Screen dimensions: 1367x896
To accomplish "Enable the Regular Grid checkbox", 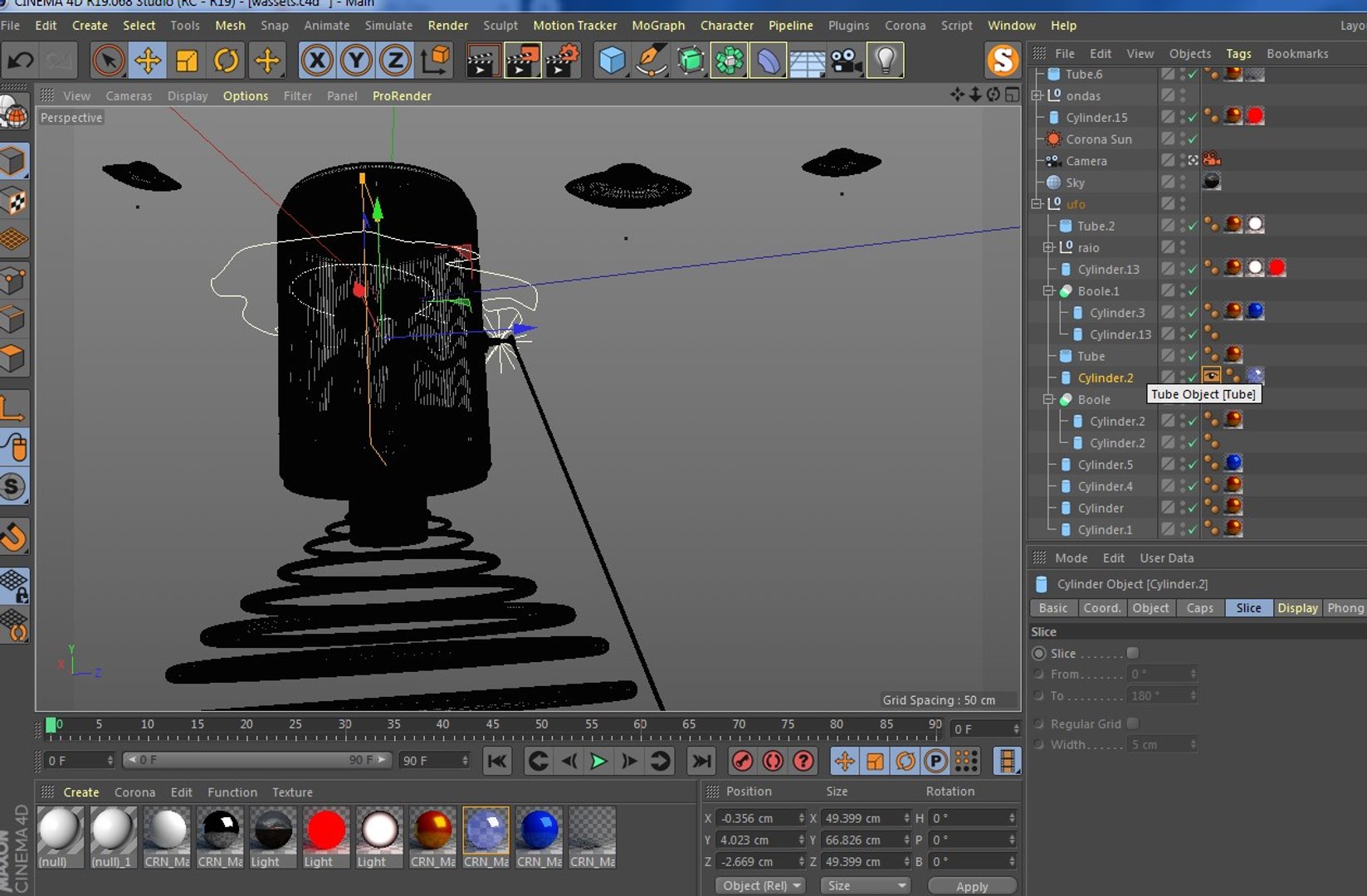I will [1133, 723].
